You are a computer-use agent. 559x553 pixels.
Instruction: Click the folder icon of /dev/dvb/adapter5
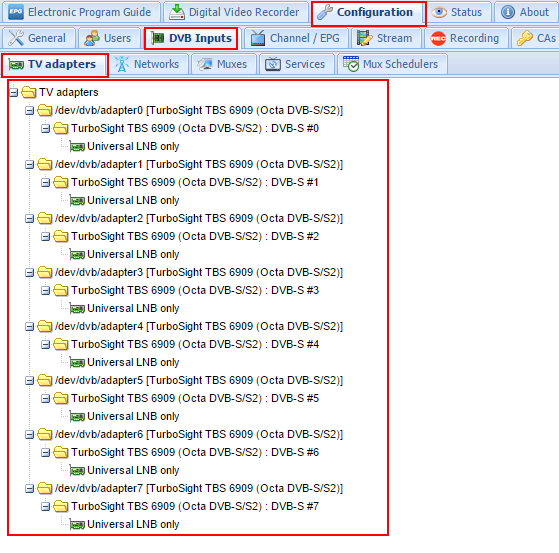point(45,380)
